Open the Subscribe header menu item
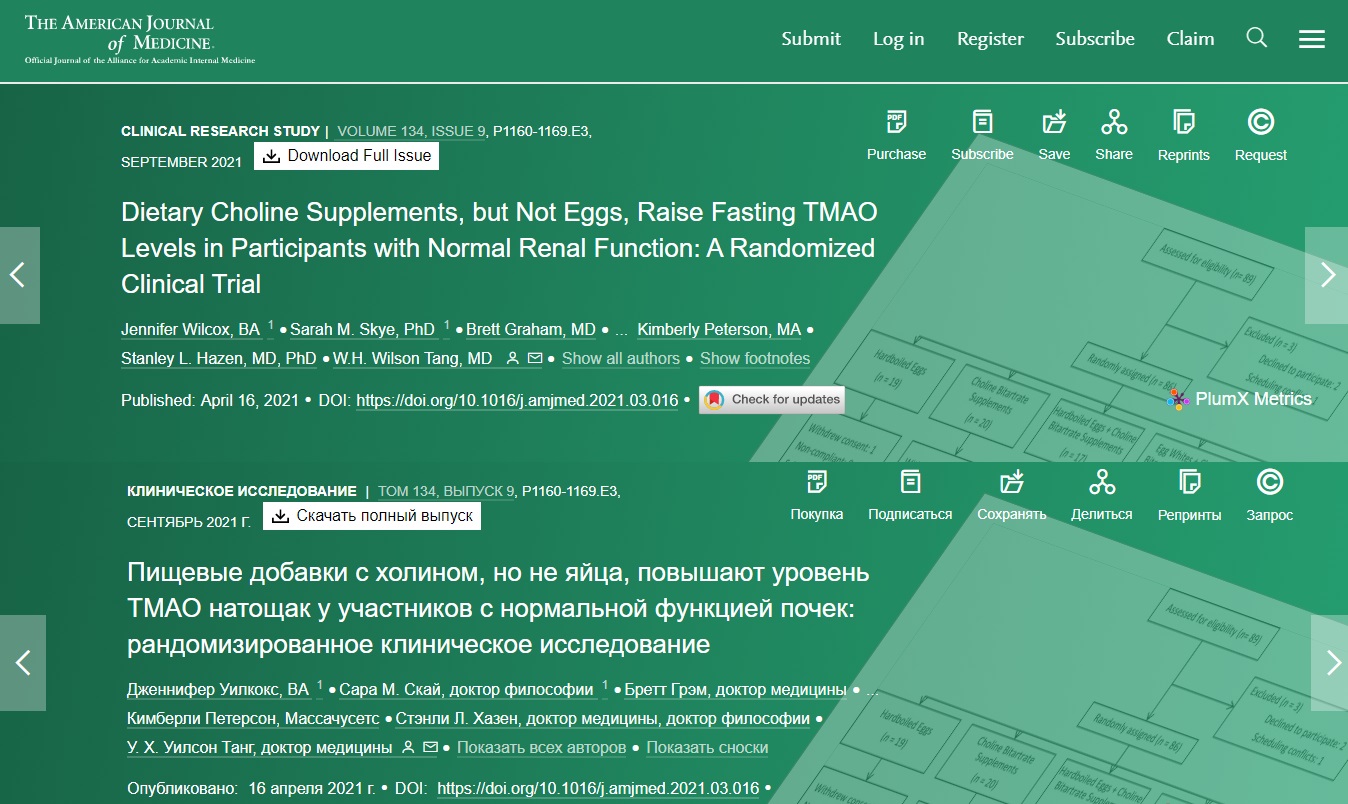Viewport: 1348px width, 804px height. pyautogui.click(x=1095, y=38)
